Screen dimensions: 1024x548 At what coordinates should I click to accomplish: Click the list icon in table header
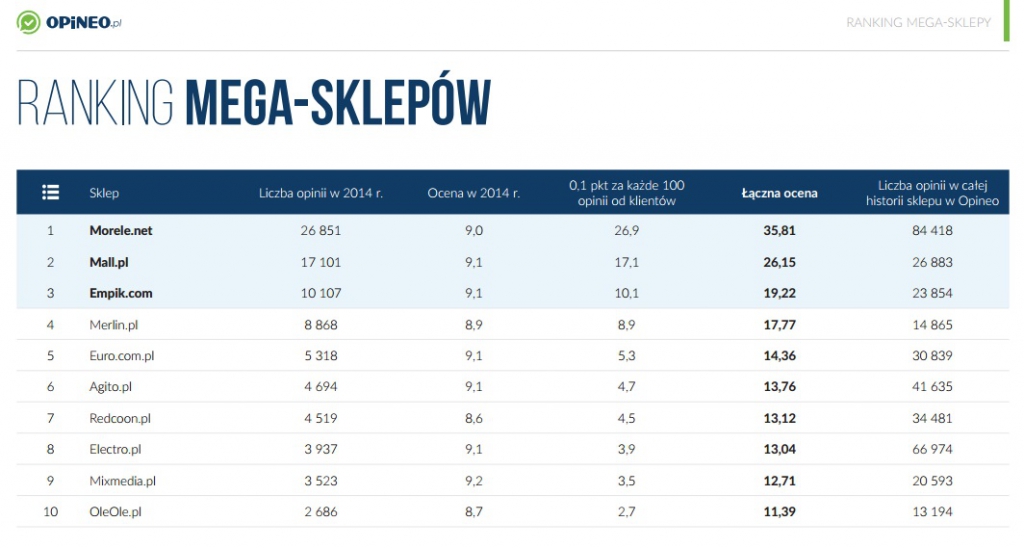pyautogui.click(x=50, y=193)
